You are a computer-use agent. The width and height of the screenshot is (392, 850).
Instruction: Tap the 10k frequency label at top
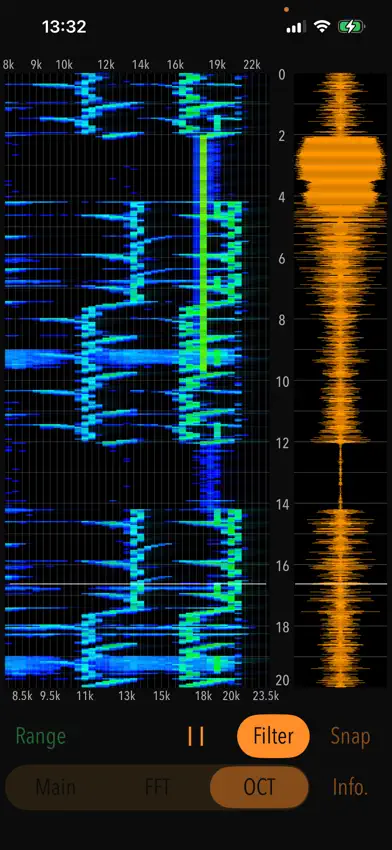[65, 65]
